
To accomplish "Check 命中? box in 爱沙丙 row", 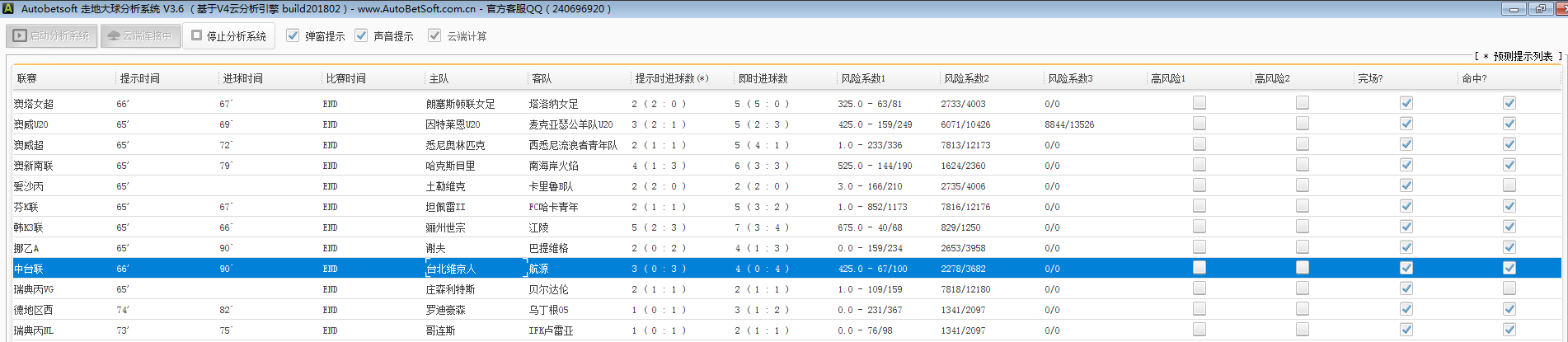I will tap(1509, 185).
